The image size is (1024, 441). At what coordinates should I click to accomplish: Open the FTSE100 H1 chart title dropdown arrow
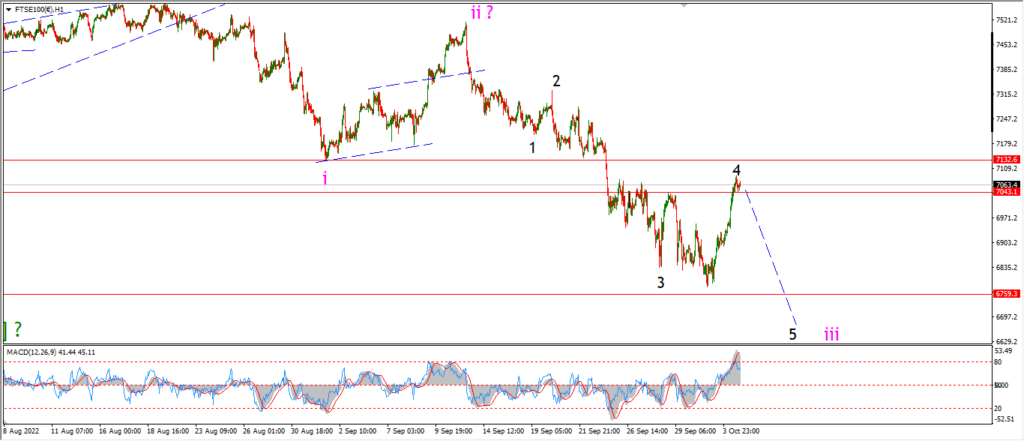coord(8,10)
